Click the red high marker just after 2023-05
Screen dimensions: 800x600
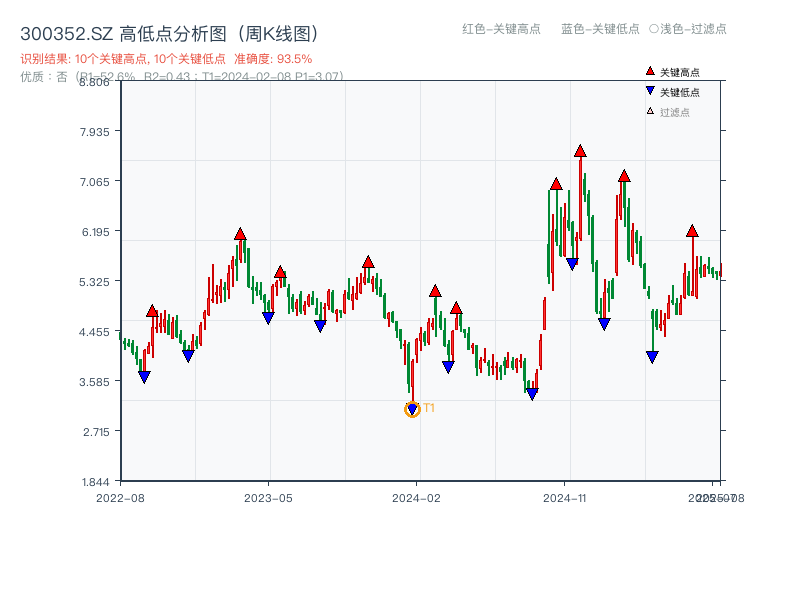tap(280, 272)
